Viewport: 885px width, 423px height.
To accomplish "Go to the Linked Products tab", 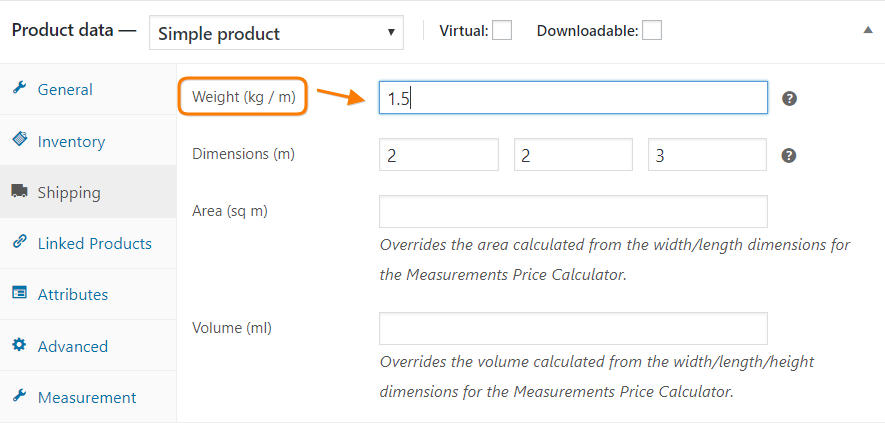I will 88,243.
